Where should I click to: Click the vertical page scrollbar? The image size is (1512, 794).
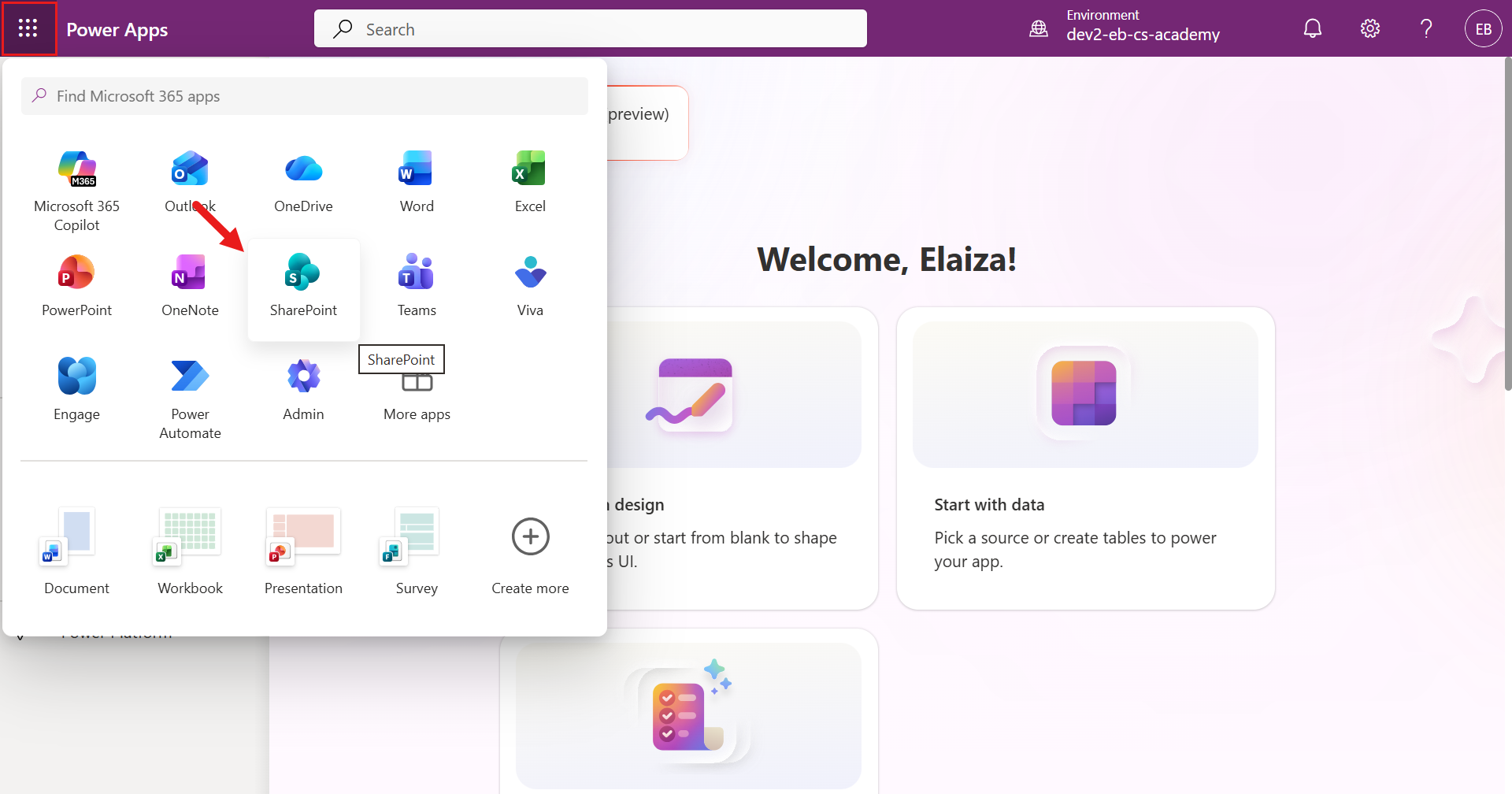click(1507, 224)
